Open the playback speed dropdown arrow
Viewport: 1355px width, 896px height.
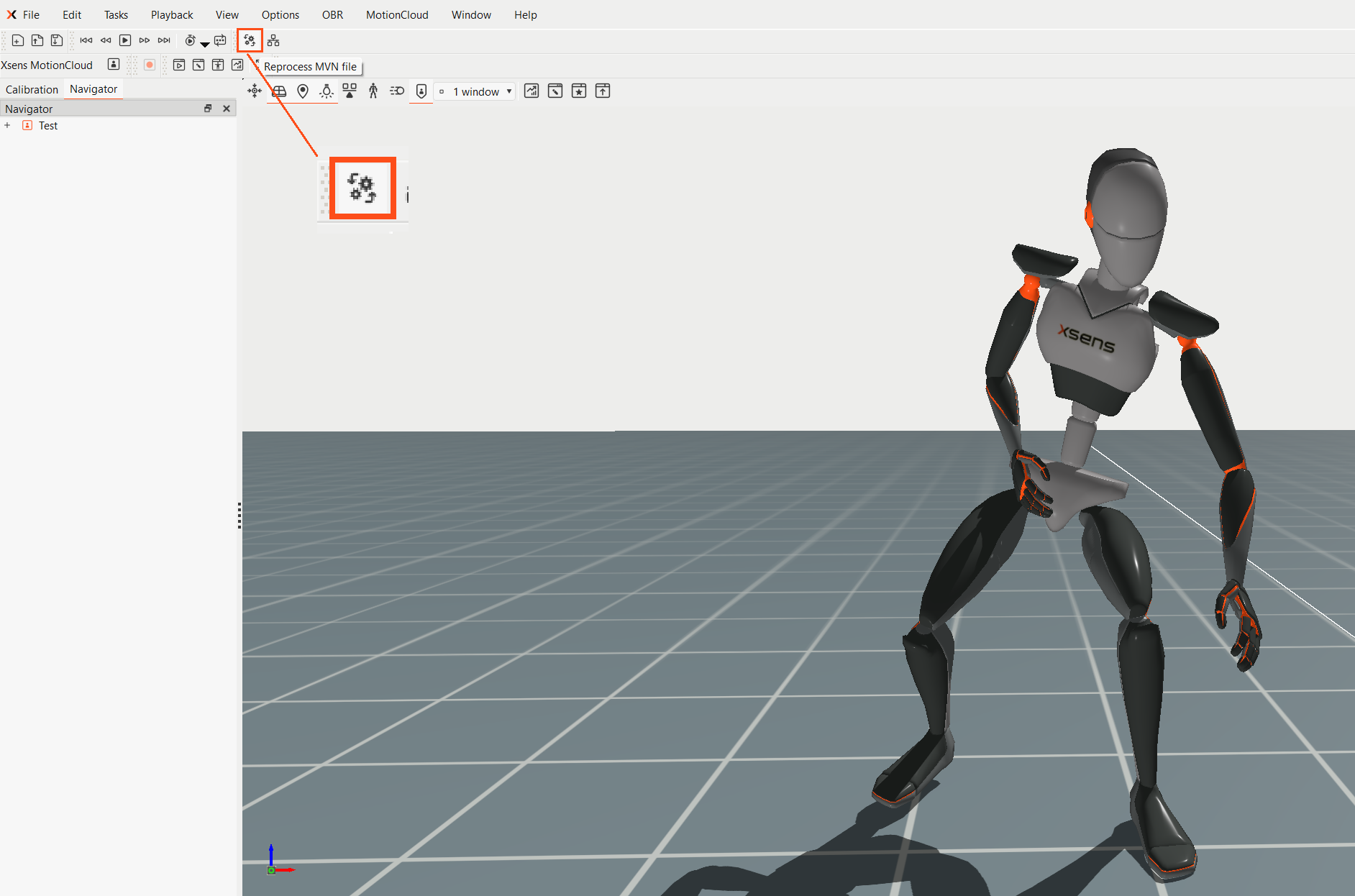tap(205, 44)
